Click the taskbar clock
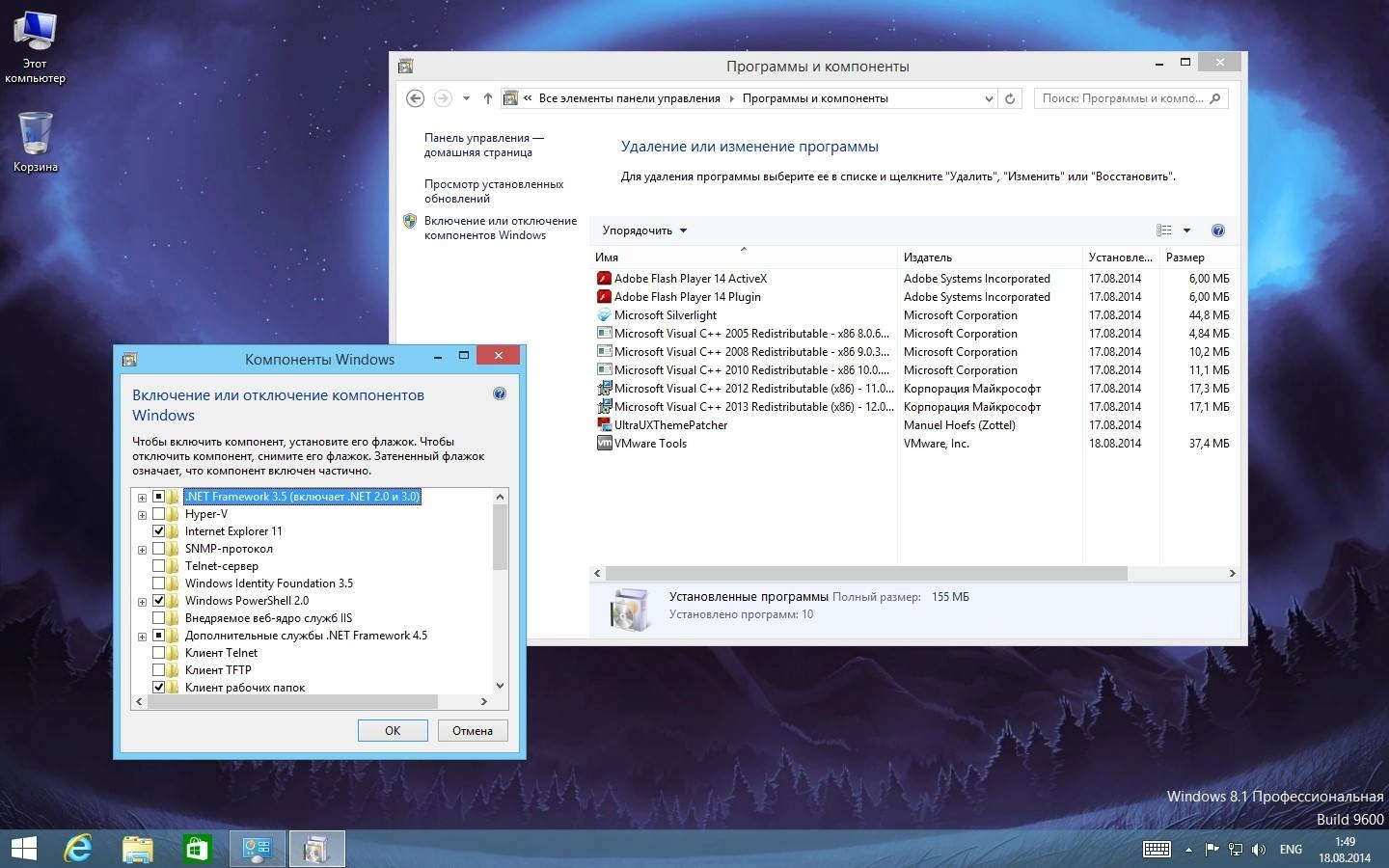 click(1345, 850)
